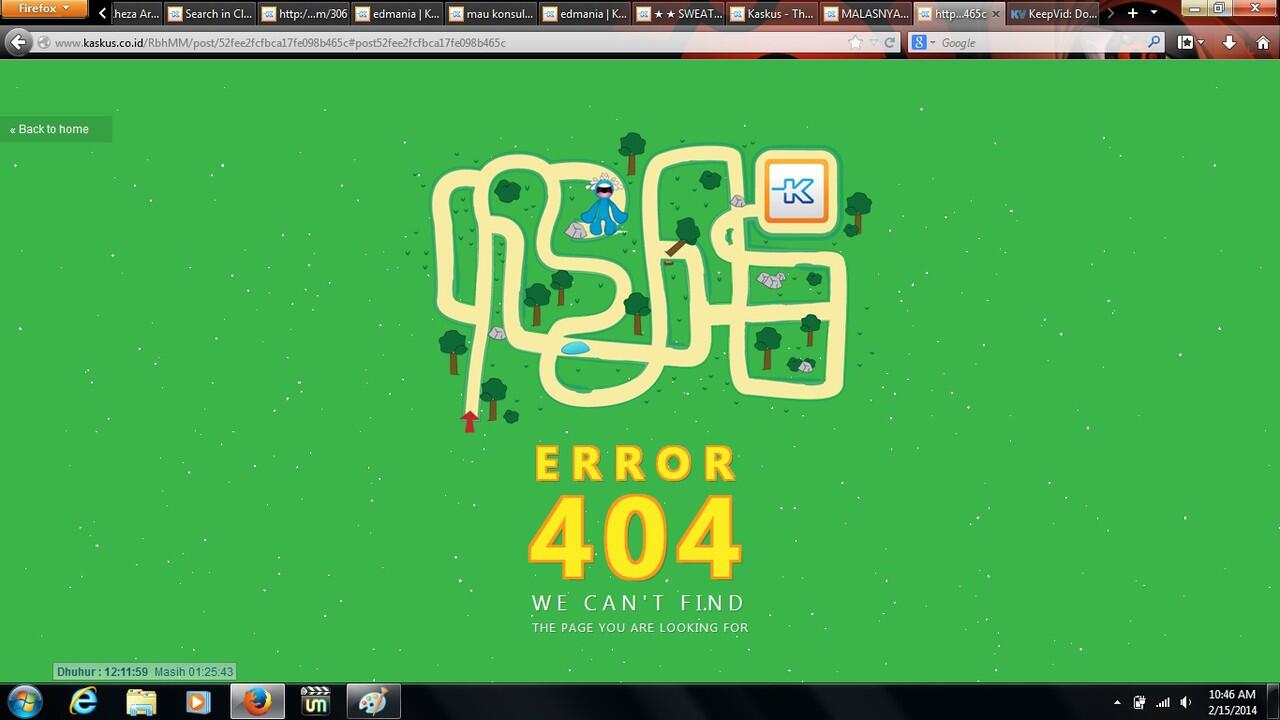
Task: Bookmark this page with the star icon
Action: (855, 42)
